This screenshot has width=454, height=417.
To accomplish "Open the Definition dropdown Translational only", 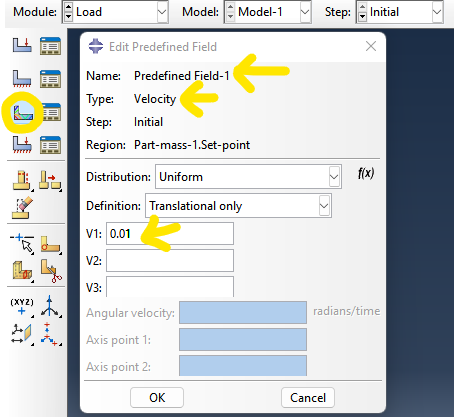I will pos(238,206).
